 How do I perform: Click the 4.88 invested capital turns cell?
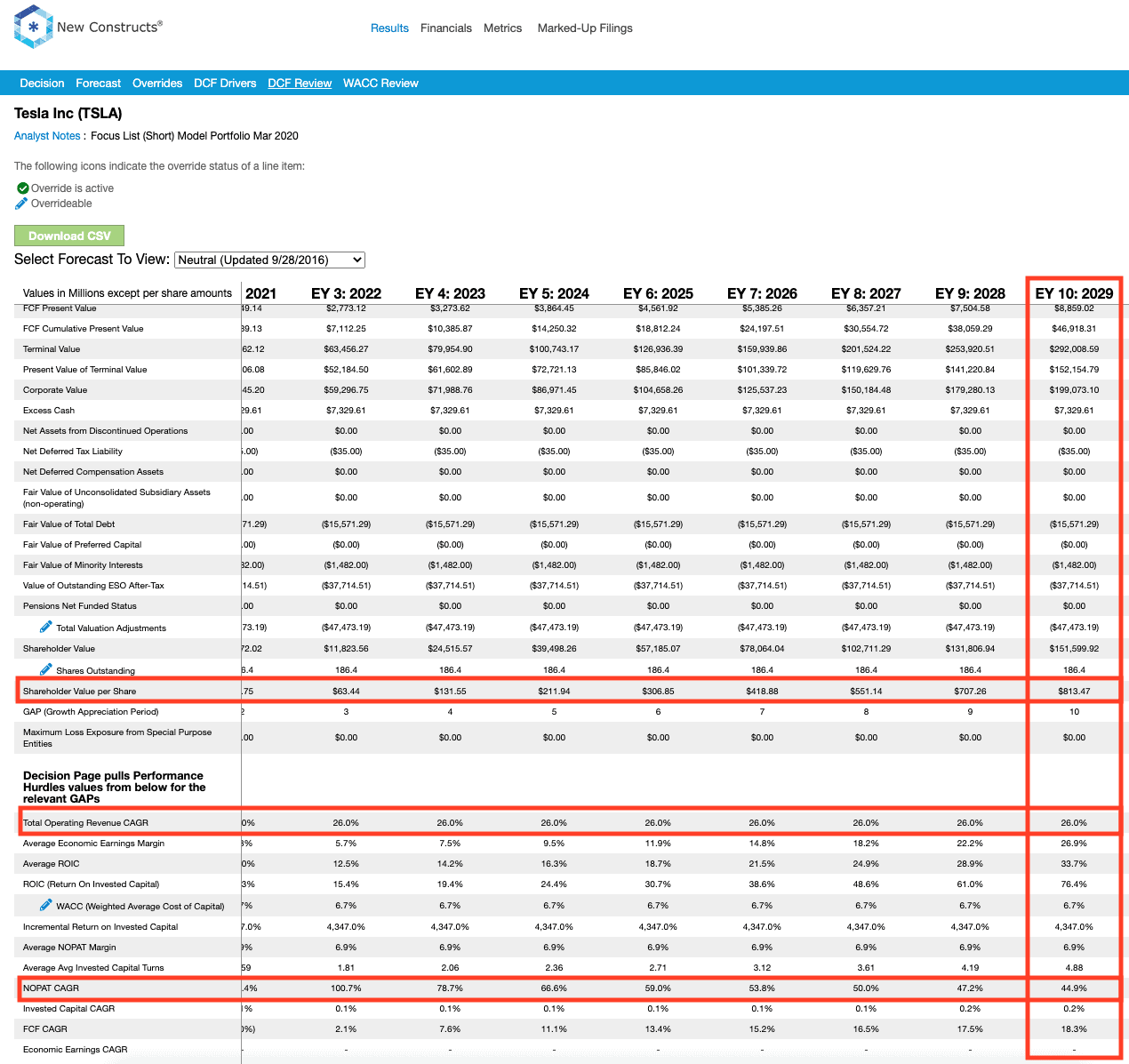1074,968
